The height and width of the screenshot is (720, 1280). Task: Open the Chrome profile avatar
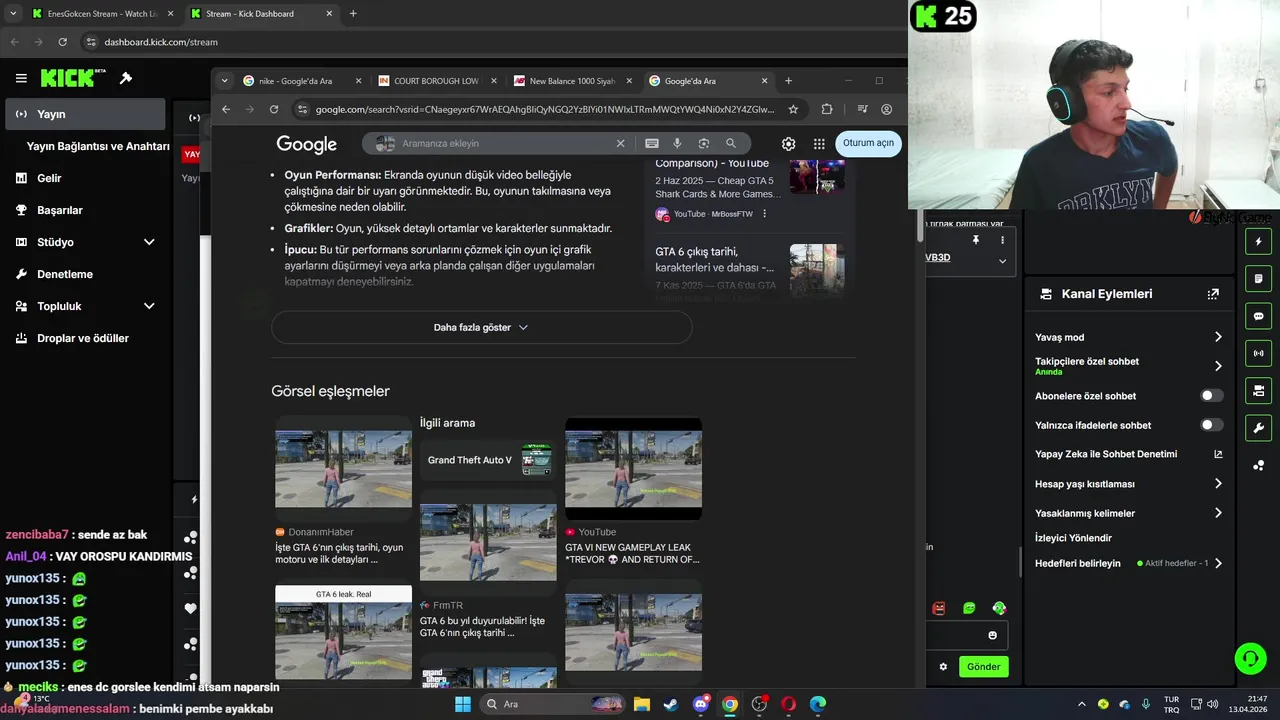[886, 109]
